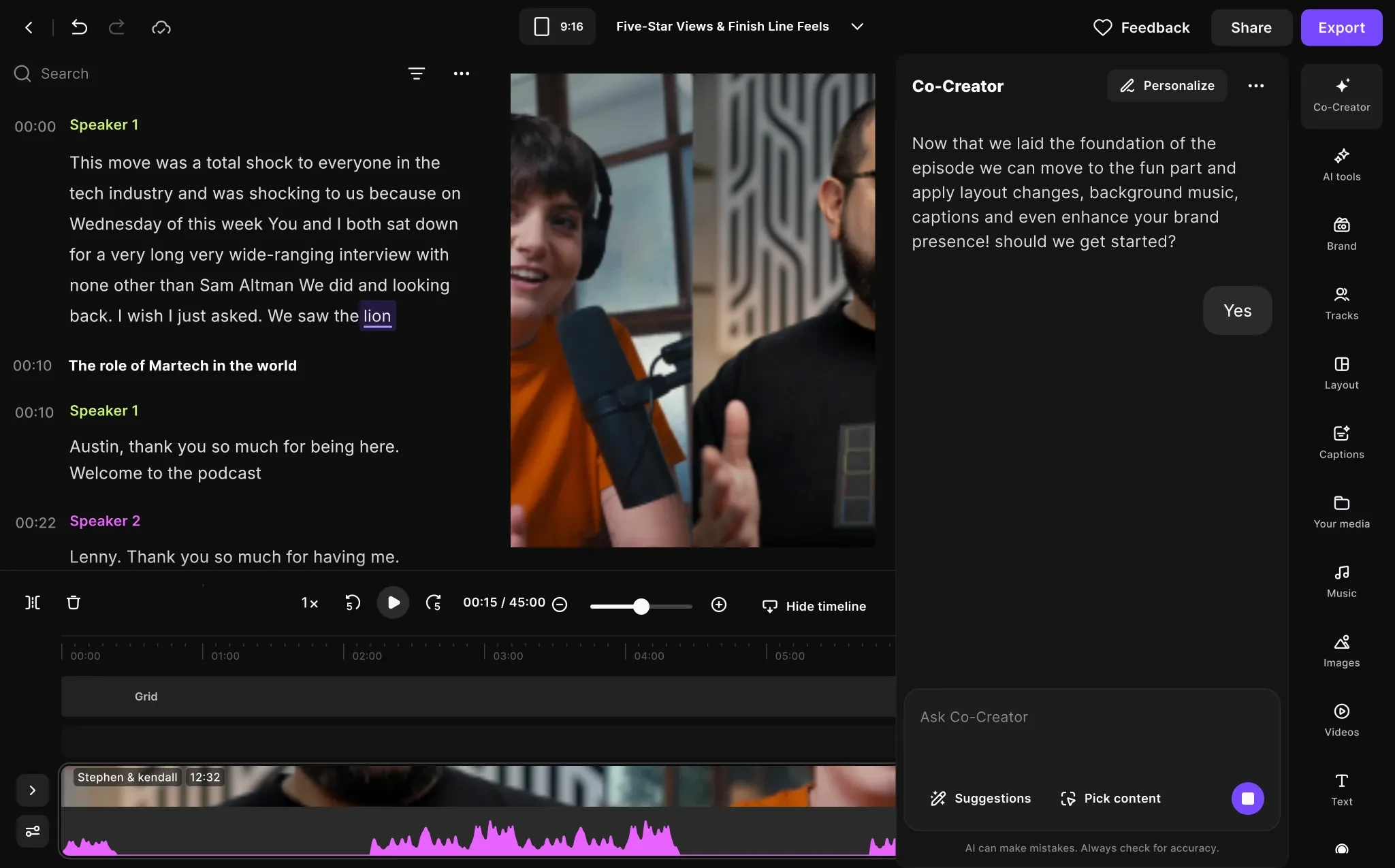The height and width of the screenshot is (868, 1395).
Task: Open Co-Creator panel more options
Action: (1256, 86)
